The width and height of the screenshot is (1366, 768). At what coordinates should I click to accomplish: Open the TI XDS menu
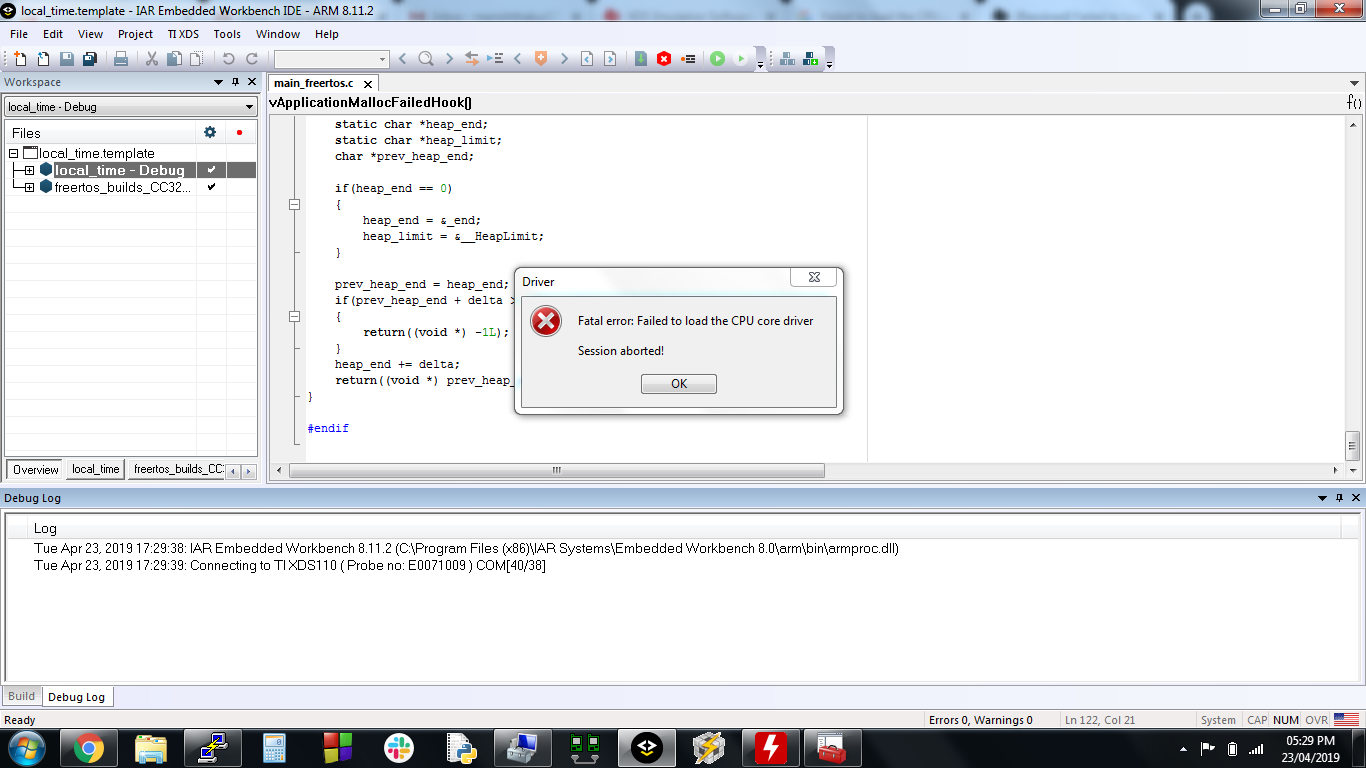(x=183, y=34)
